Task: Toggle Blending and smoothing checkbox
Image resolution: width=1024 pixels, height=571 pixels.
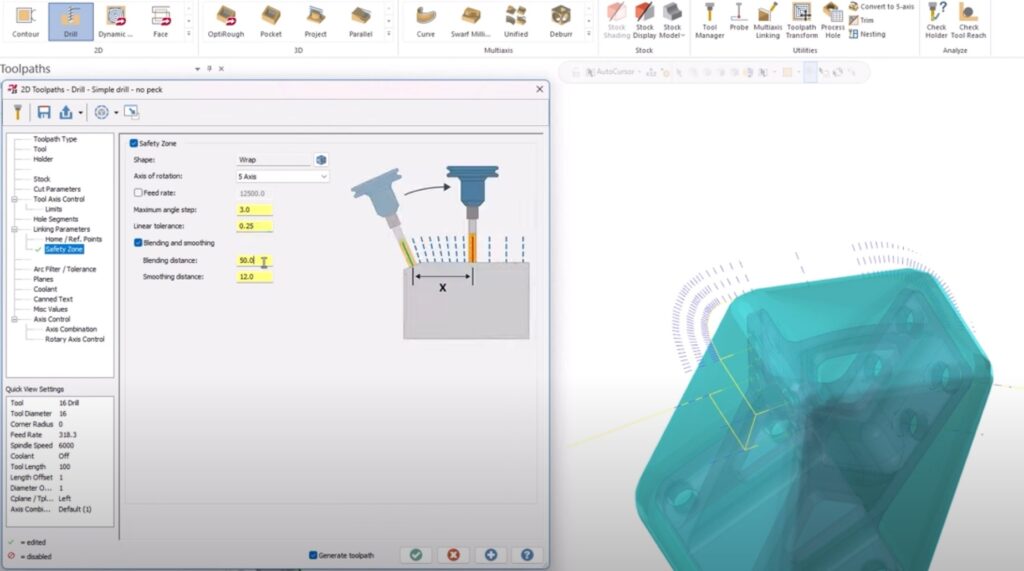Action: pyautogui.click(x=138, y=242)
